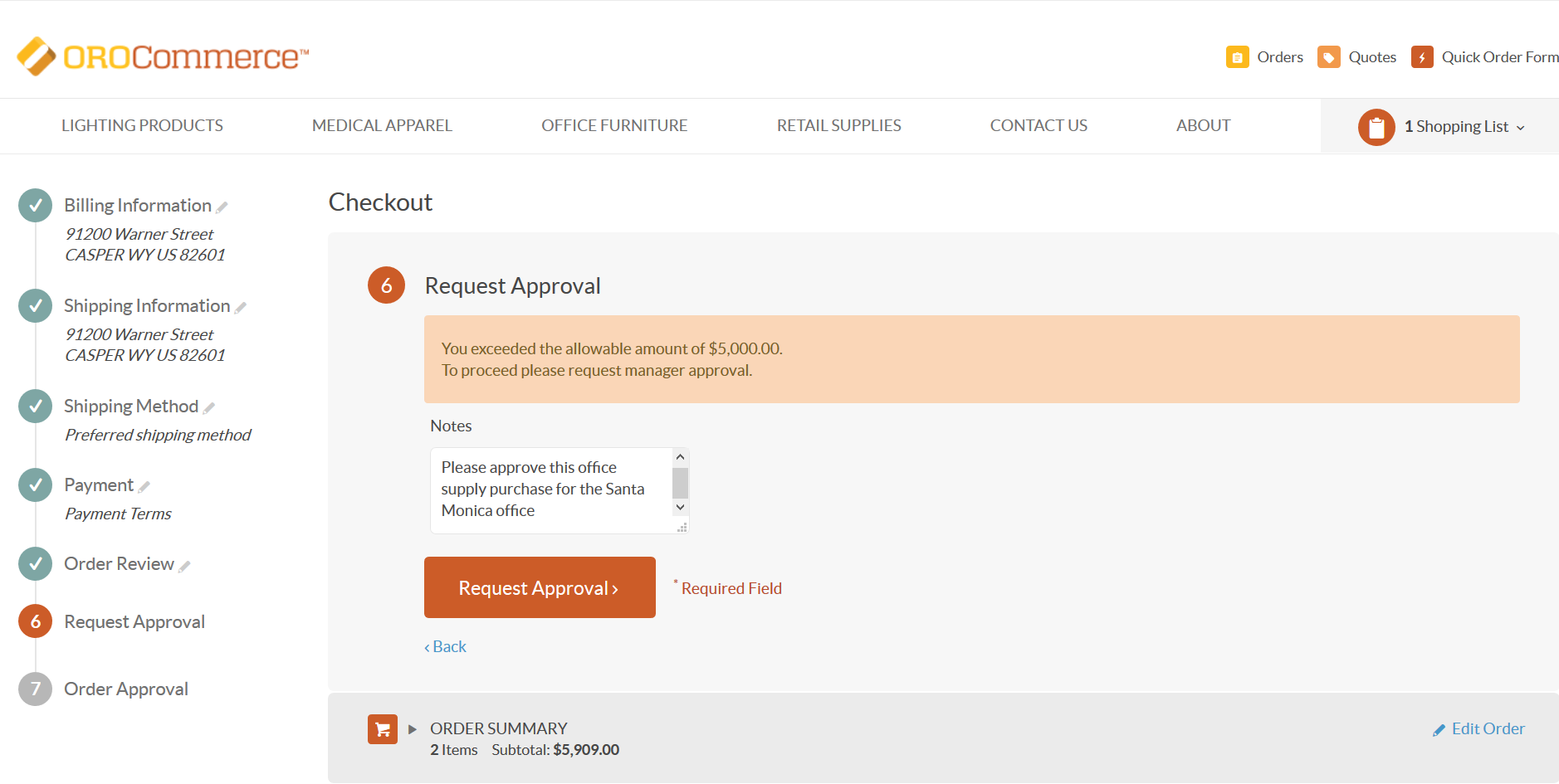Click the ORDER SUMMARY heading
Viewport: 1559px width, 784px height.
pyautogui.click(x=498, y=728)
